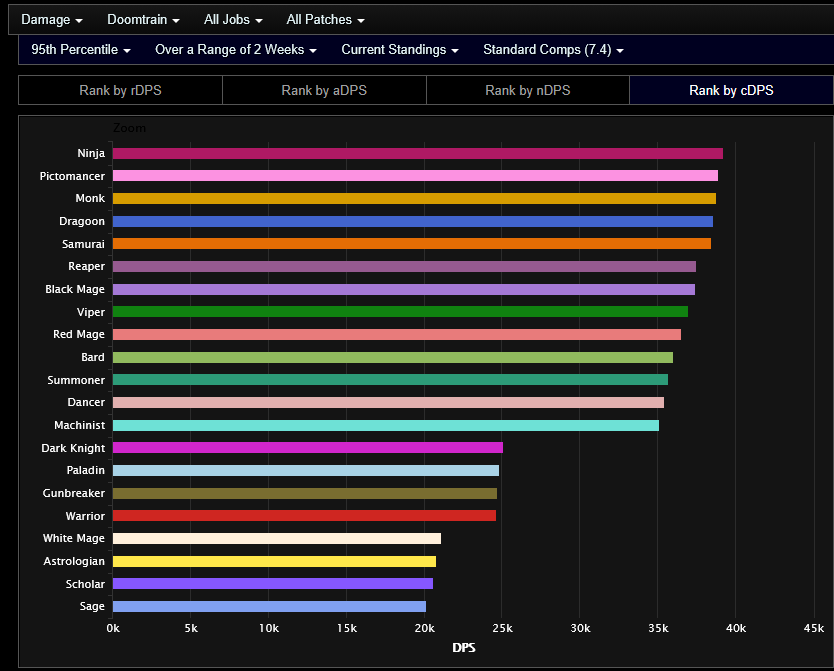Click the teal Summoner bar

click(x=390, y=380)
